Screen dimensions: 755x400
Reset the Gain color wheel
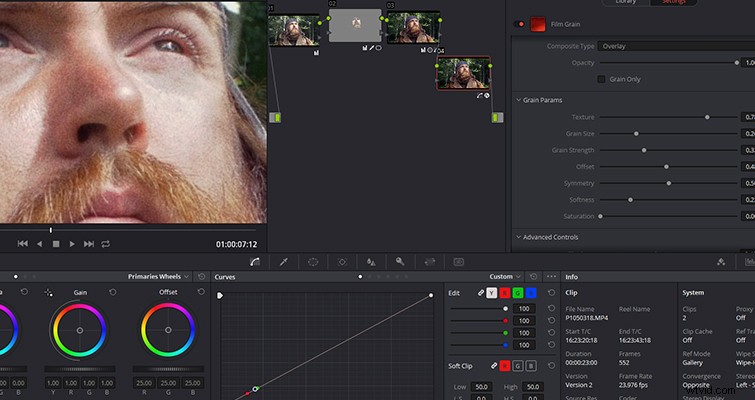(x=113, y=292)
